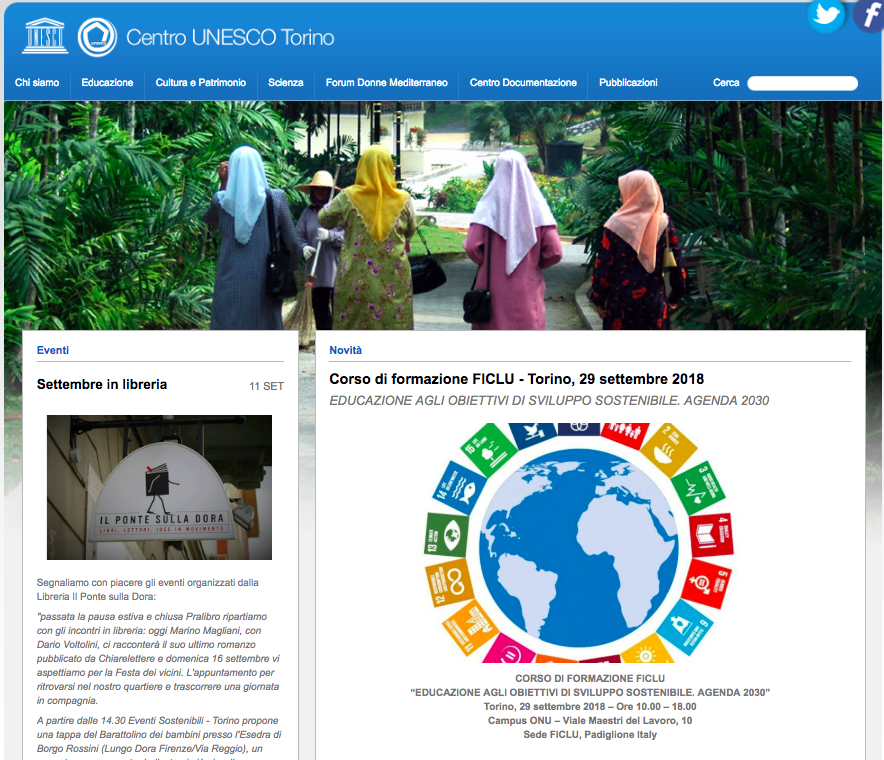The height and width of the screenshot is (760, 884).
Task: Open the Settembre in libreria event
Action: tap(102, 385)
